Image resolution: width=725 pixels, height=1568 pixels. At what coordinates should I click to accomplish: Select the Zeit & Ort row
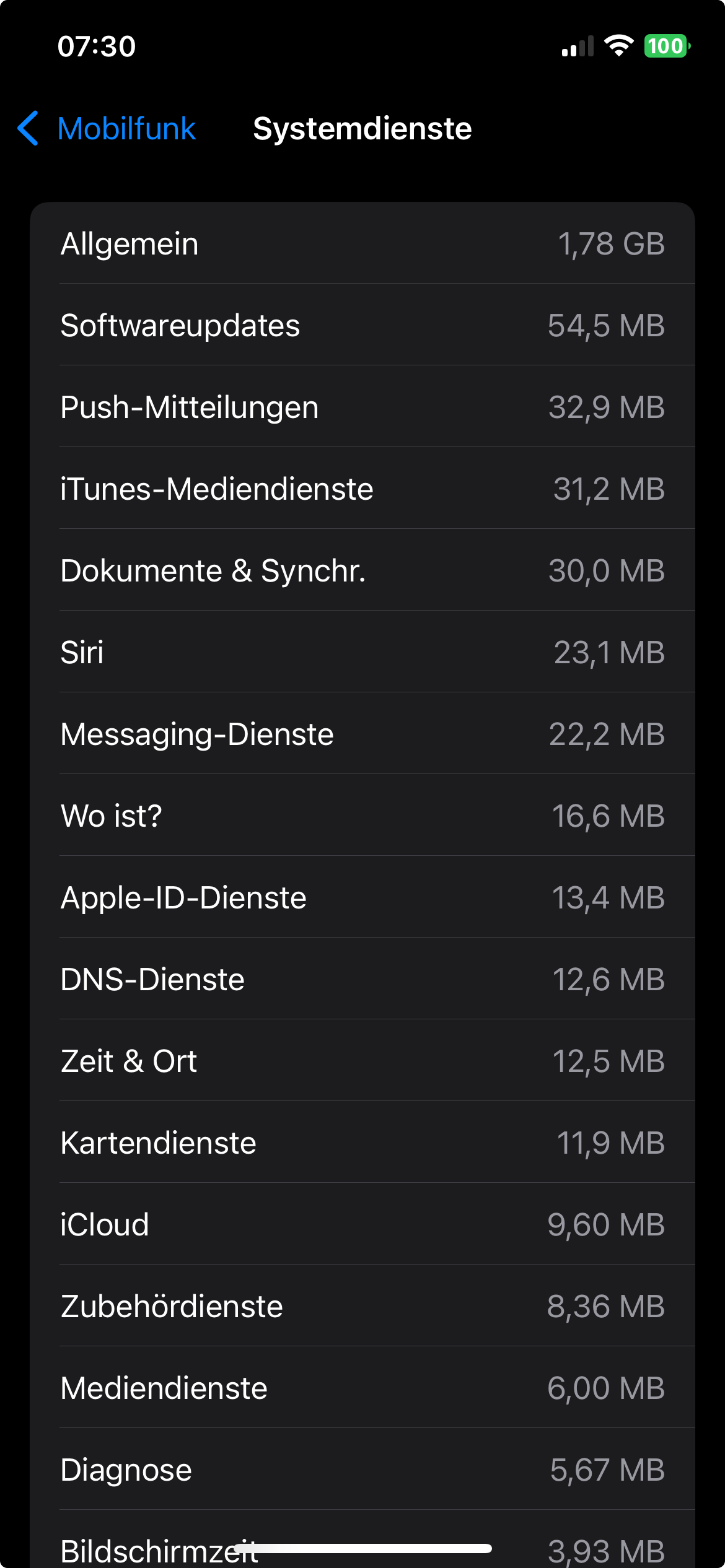[362, 1061]
